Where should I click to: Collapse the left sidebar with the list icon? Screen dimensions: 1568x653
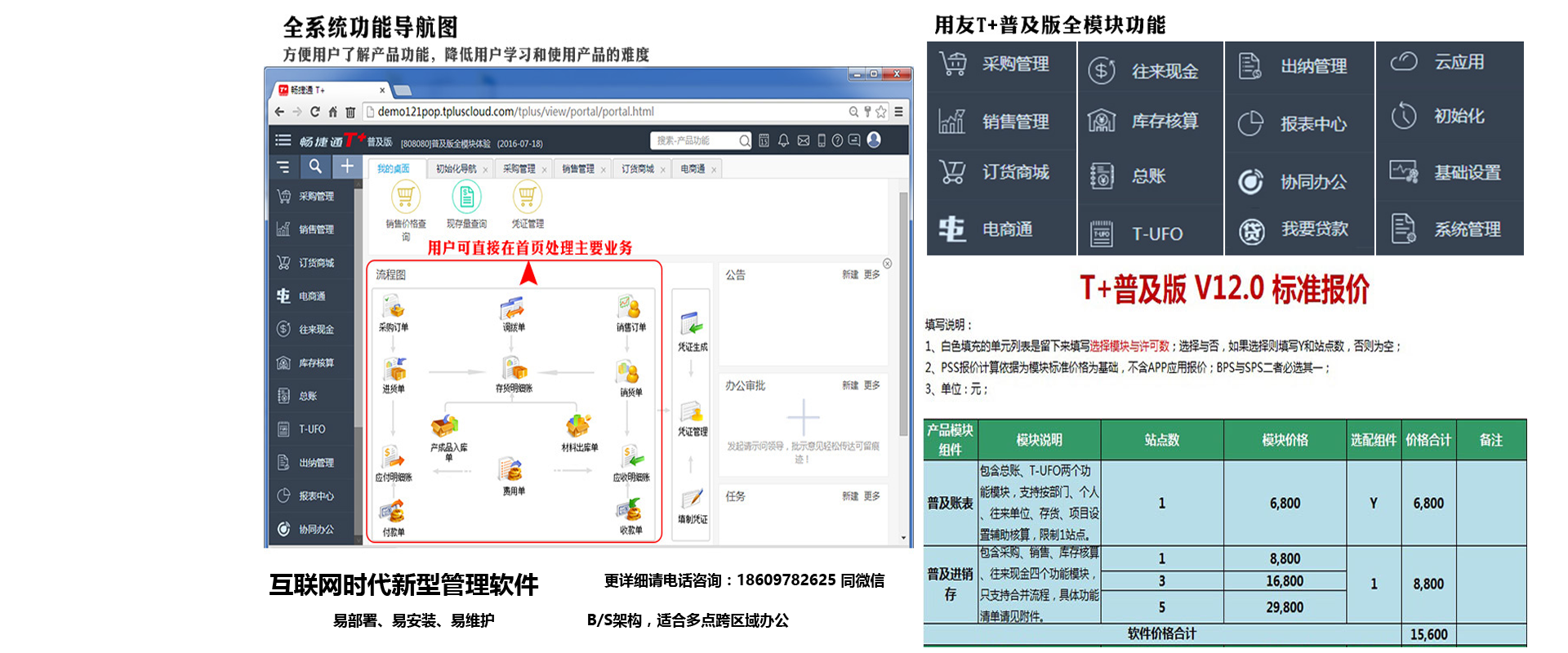[x=283, y=167]
